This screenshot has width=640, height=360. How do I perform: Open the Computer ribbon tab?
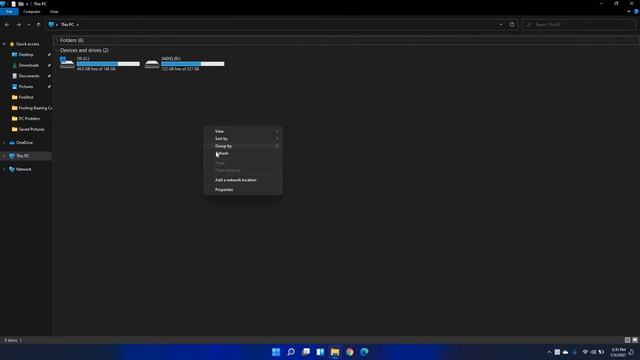[x=31, y=12]
